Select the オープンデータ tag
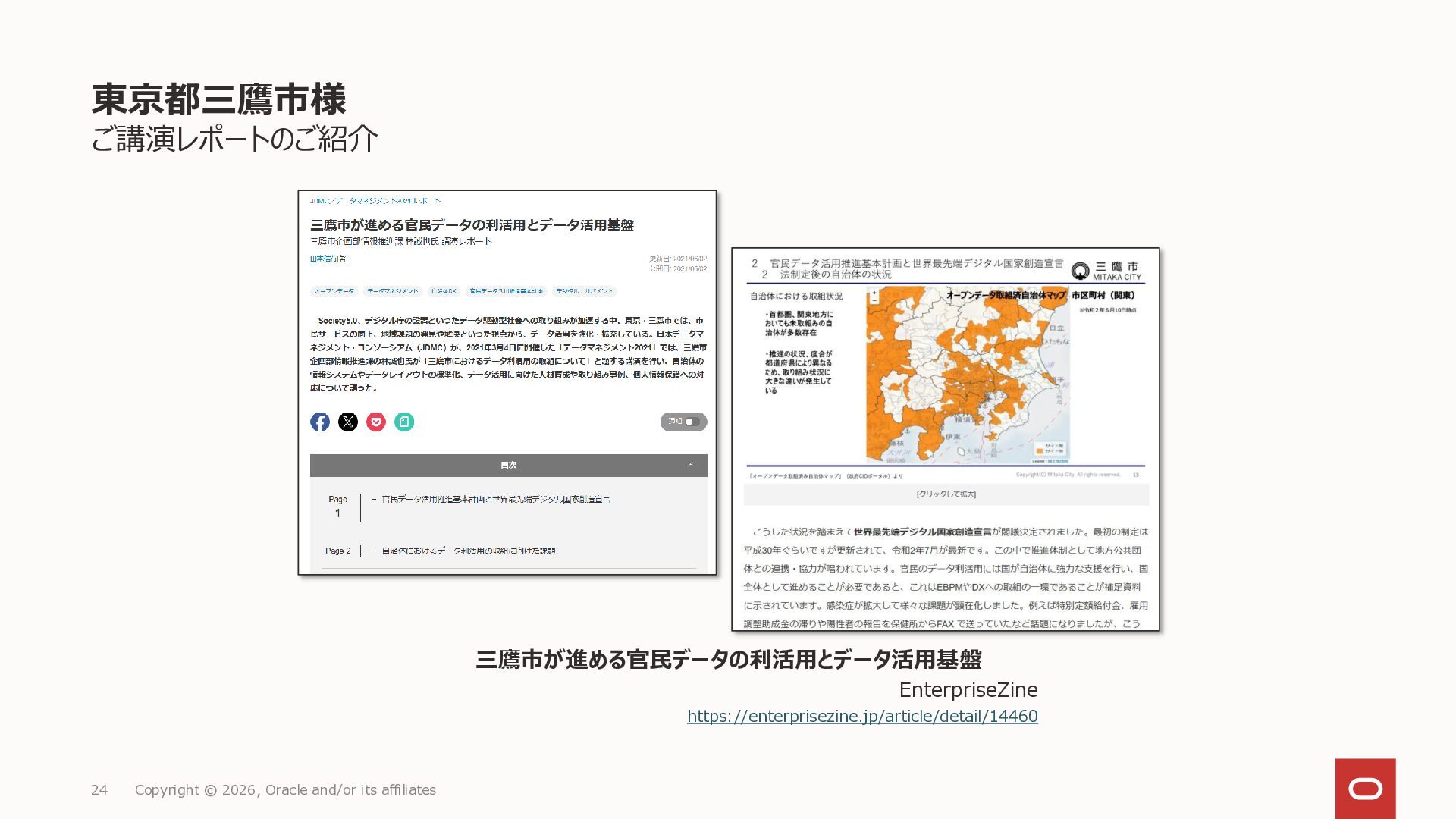Image resolution: width=1456 pixels, height=819 pixels. click(334, 291)
